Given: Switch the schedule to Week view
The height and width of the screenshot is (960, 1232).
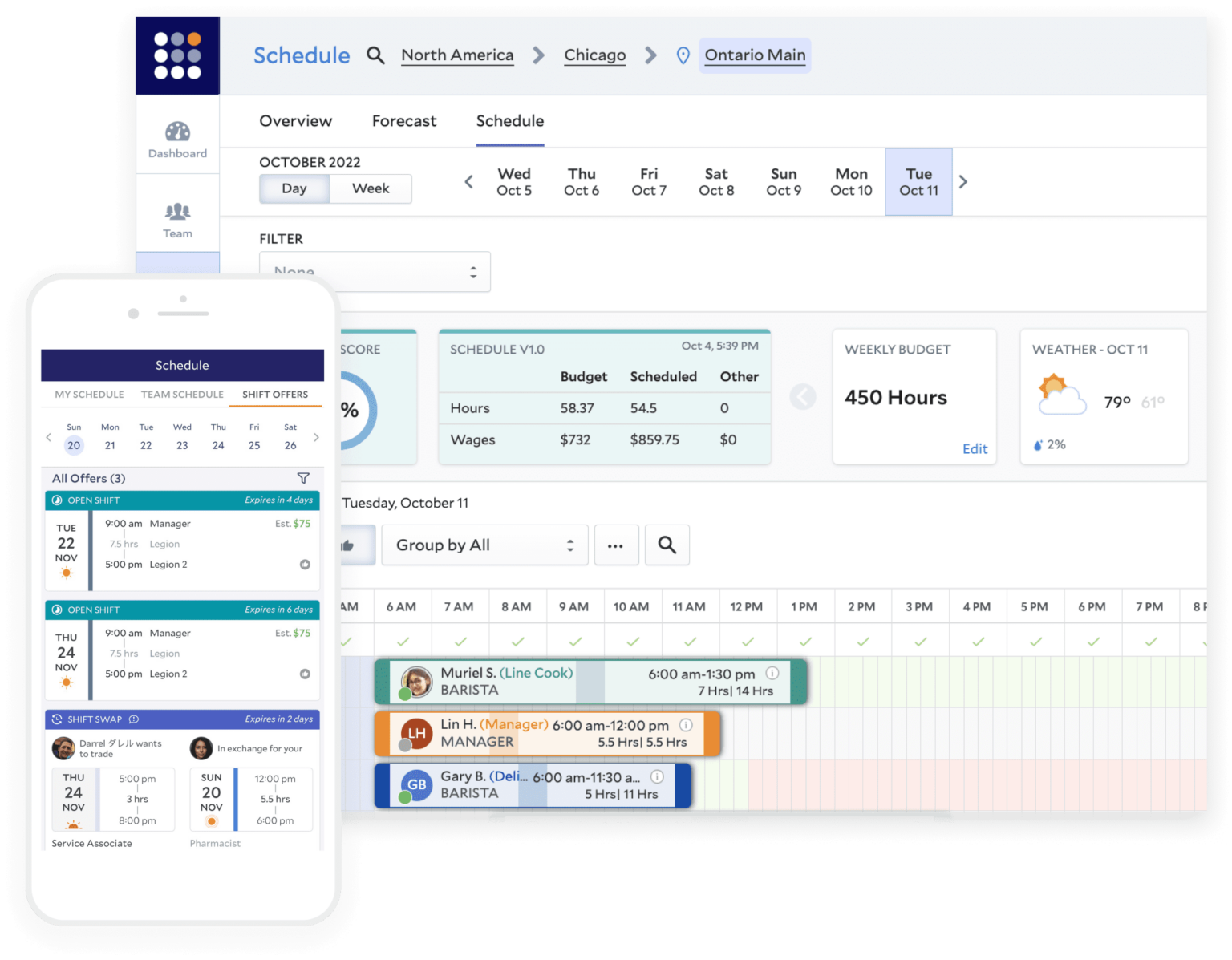Looking at the screenshot, I should (370, 188).
